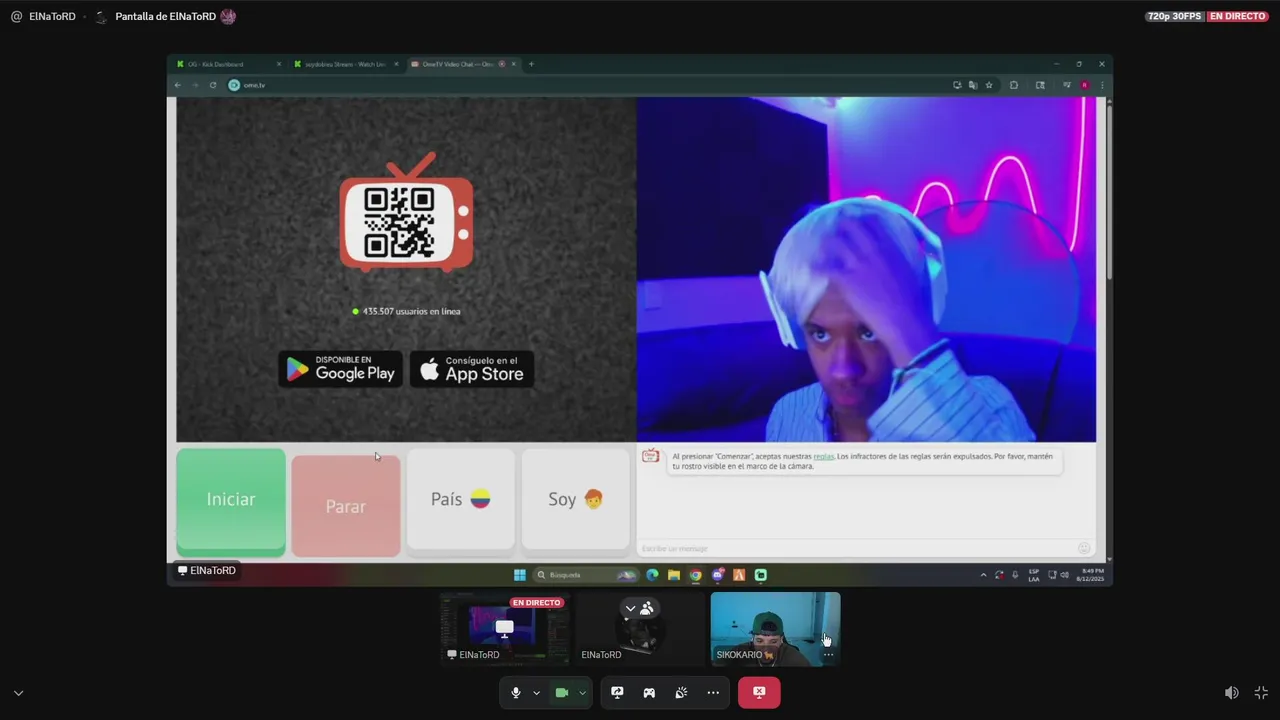1280x720 pixels.
Task: Click ElNaToRD name label over stream
Action: [x=207, y=571]
